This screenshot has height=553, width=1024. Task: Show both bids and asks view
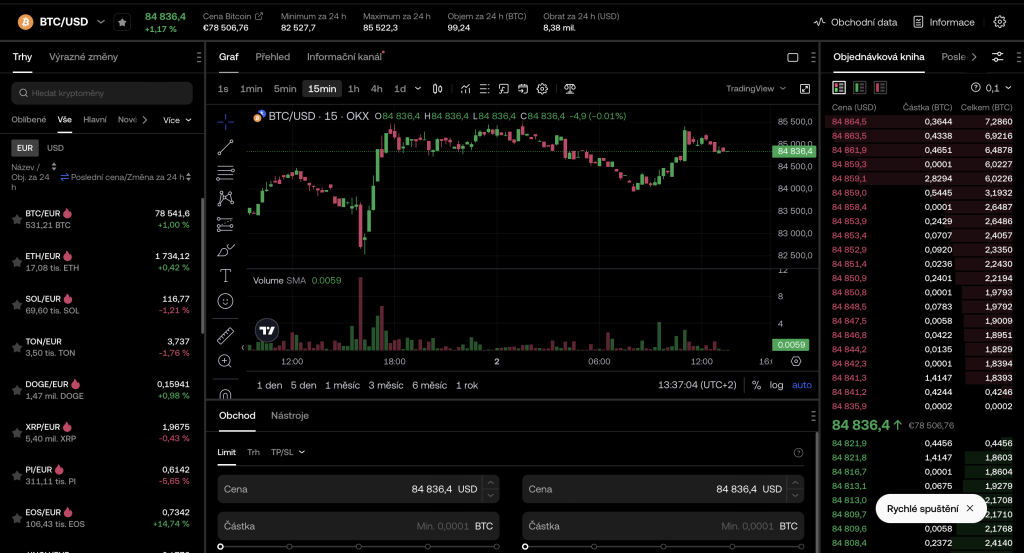(x=839, y=87)
